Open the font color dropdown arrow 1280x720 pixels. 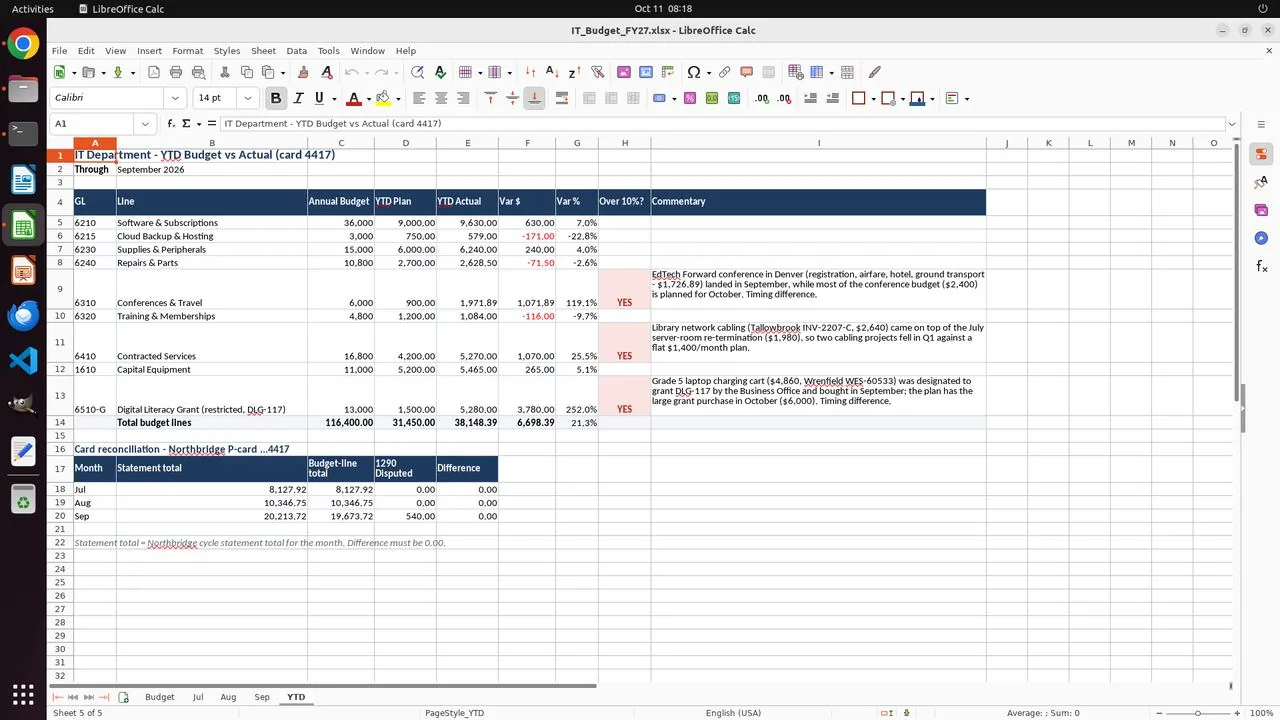[x=368, y=98]
